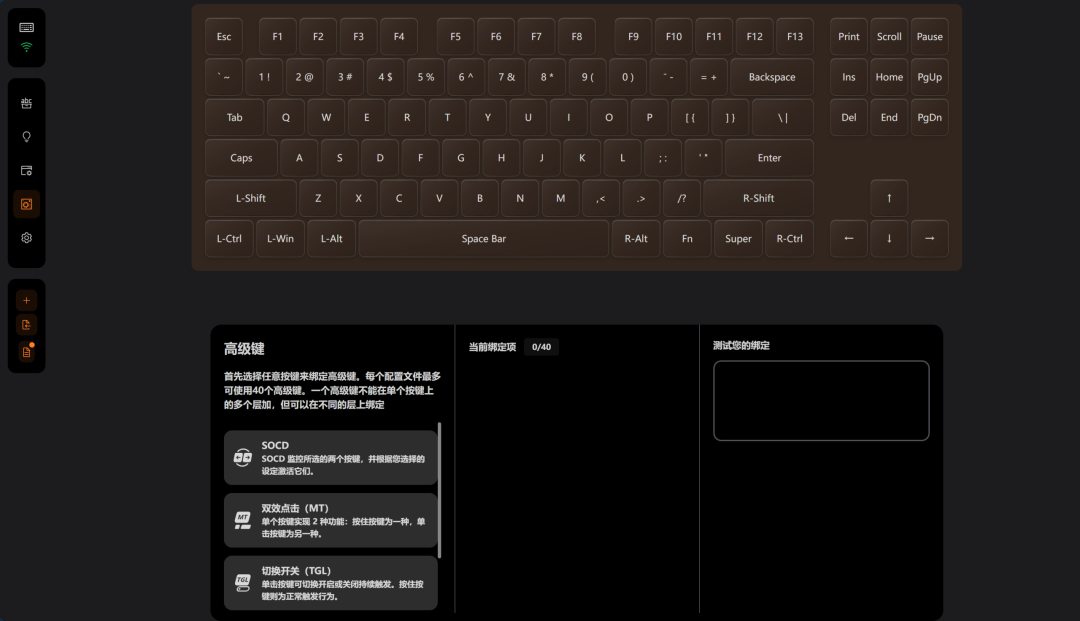Viewport: 1080px width, 621px height.
Task: Click the green wireless connection icon
Action: coord(26,48)
